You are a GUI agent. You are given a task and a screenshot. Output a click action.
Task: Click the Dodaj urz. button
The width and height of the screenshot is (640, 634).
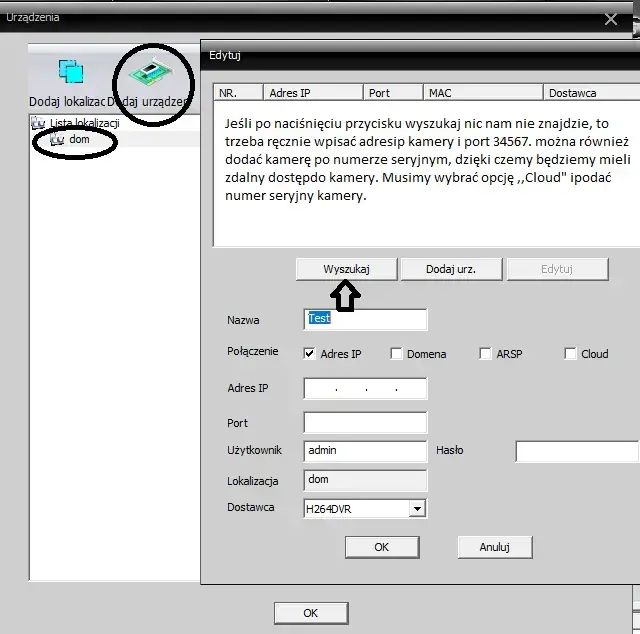451,269
